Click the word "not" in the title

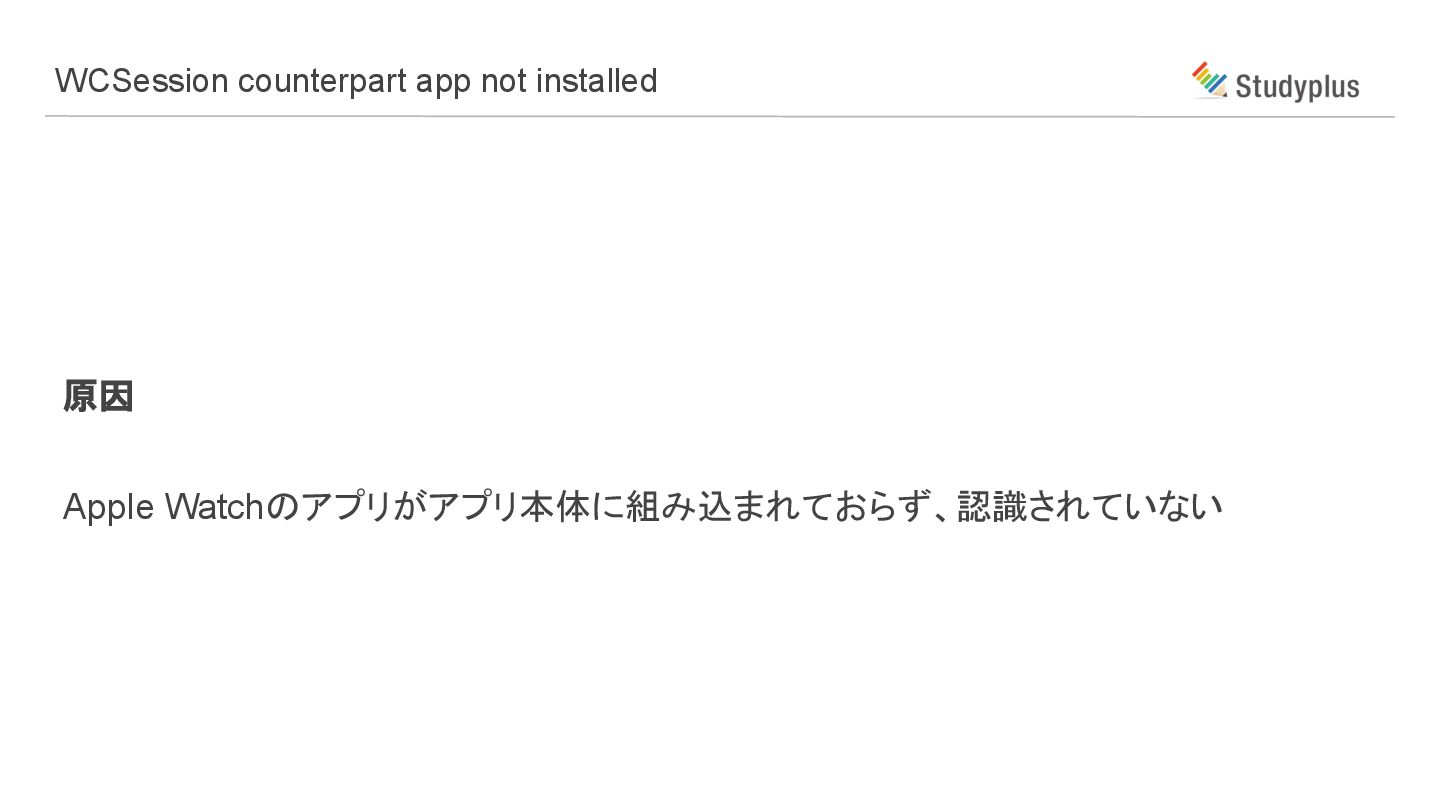point(503,81)
